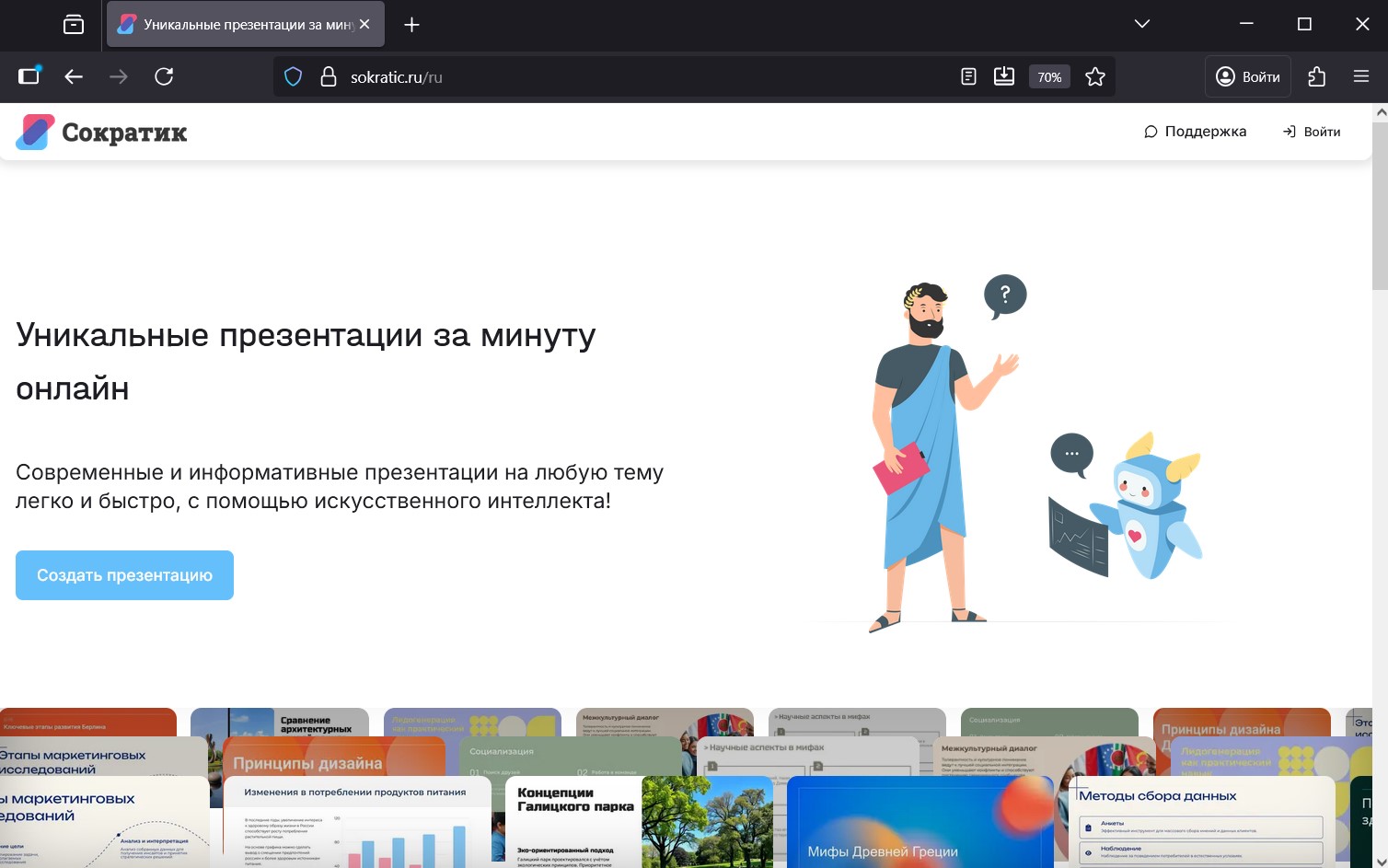Open Firefox View in the top-left corner
This screenshot has width=1388, height=868.
tap(74, 24)
